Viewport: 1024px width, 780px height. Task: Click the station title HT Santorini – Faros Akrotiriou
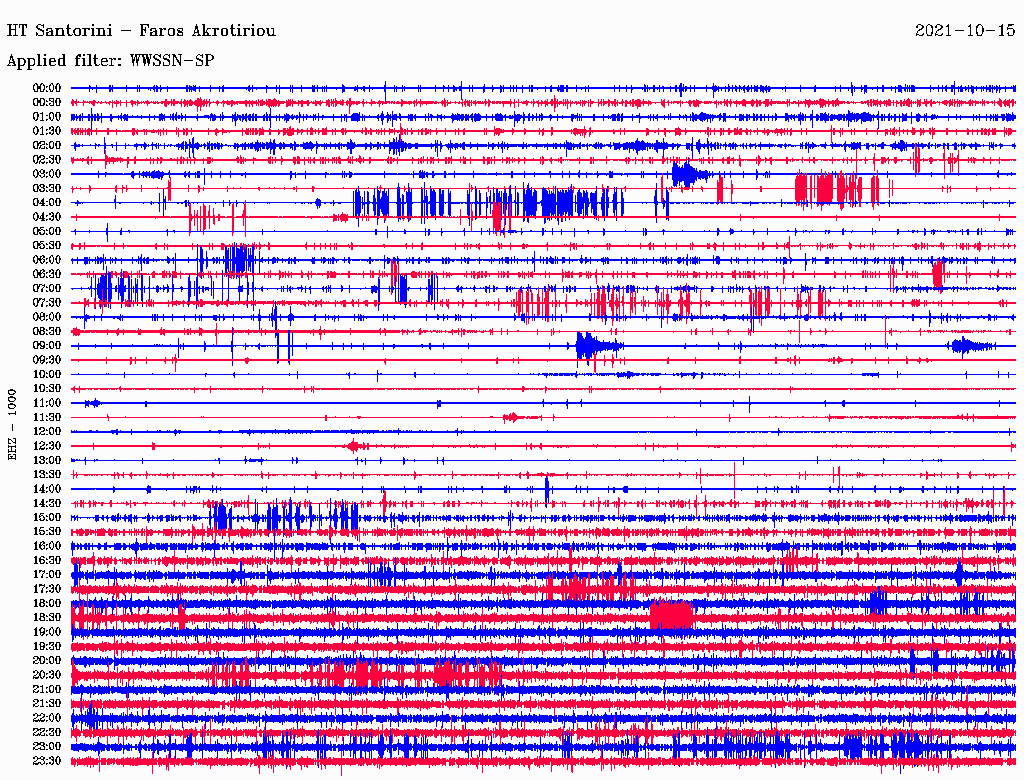pos(141,31)
